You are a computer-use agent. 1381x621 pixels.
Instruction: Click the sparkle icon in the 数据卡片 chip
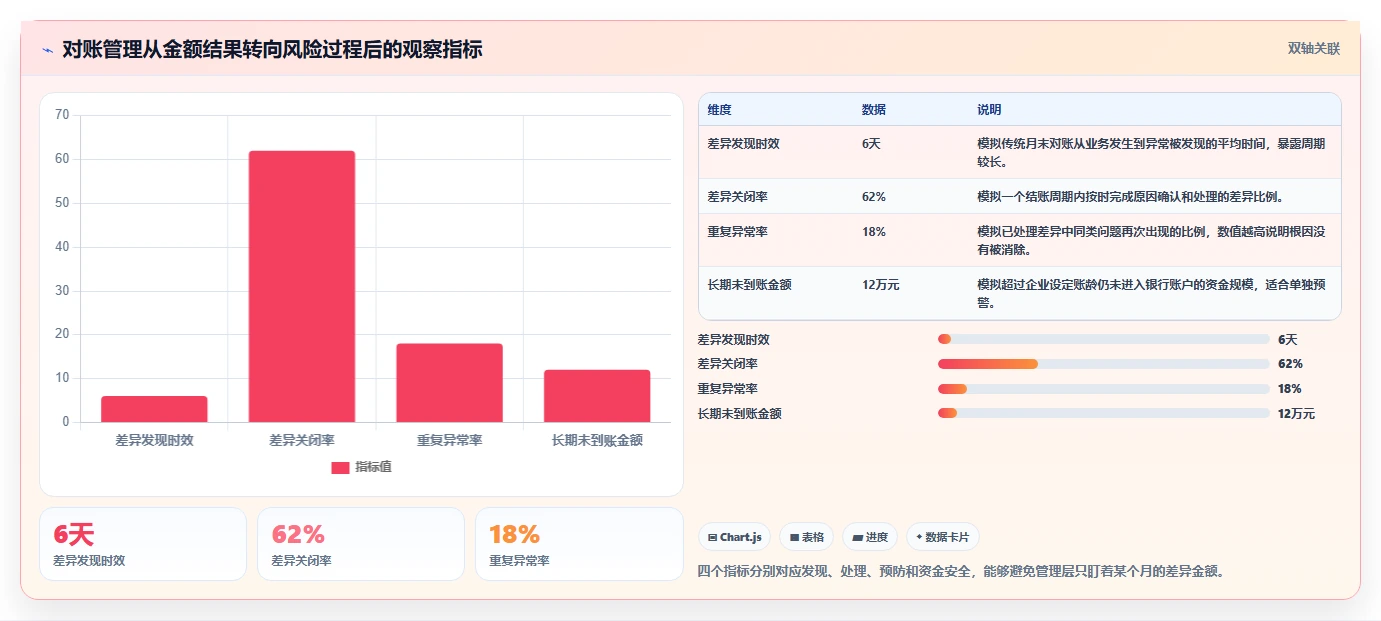coord(919,537)
